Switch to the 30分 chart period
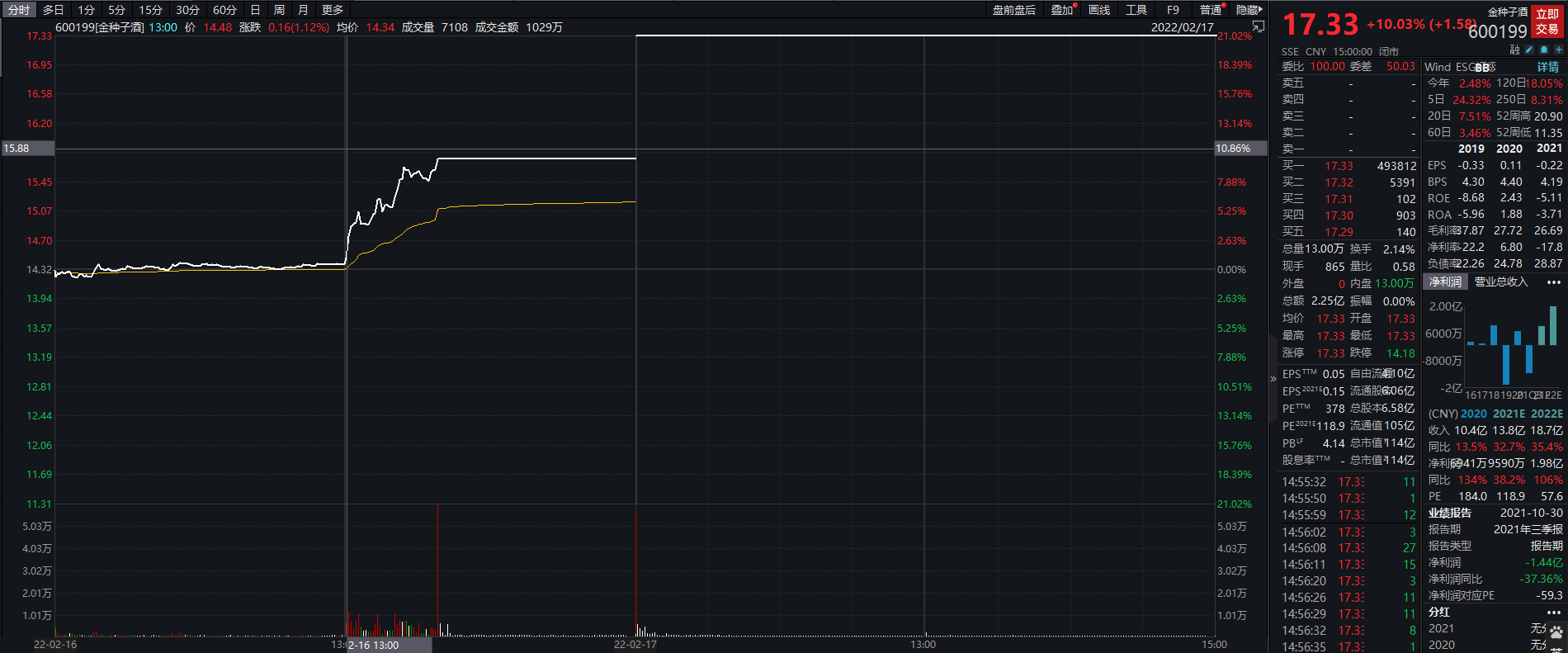The height and width of the screenshot is (653, 1568). [187, 10]
